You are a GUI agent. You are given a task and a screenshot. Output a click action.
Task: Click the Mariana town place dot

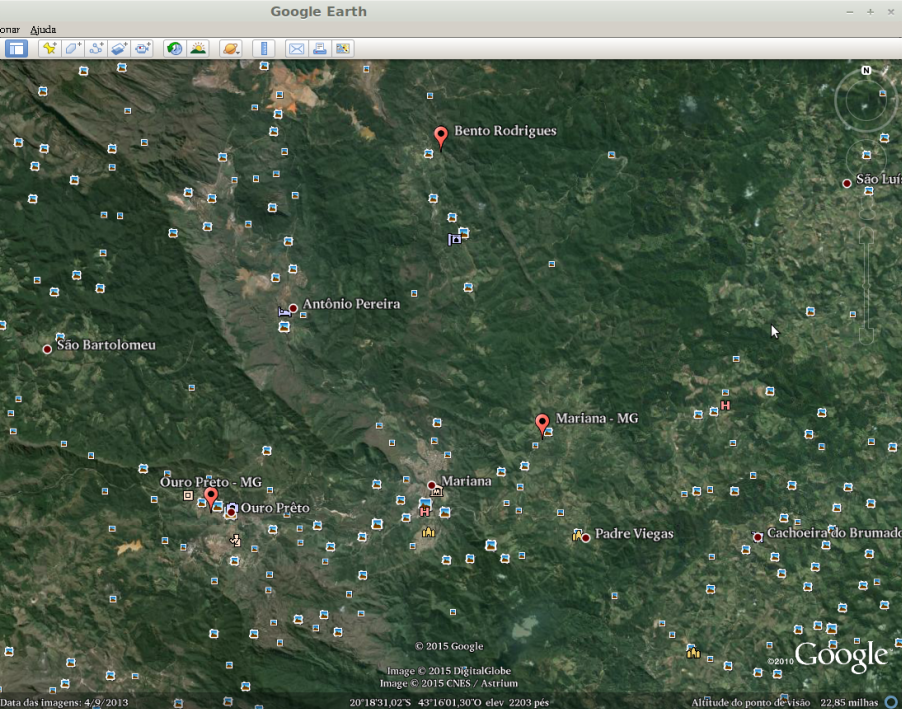click(431, 485)
